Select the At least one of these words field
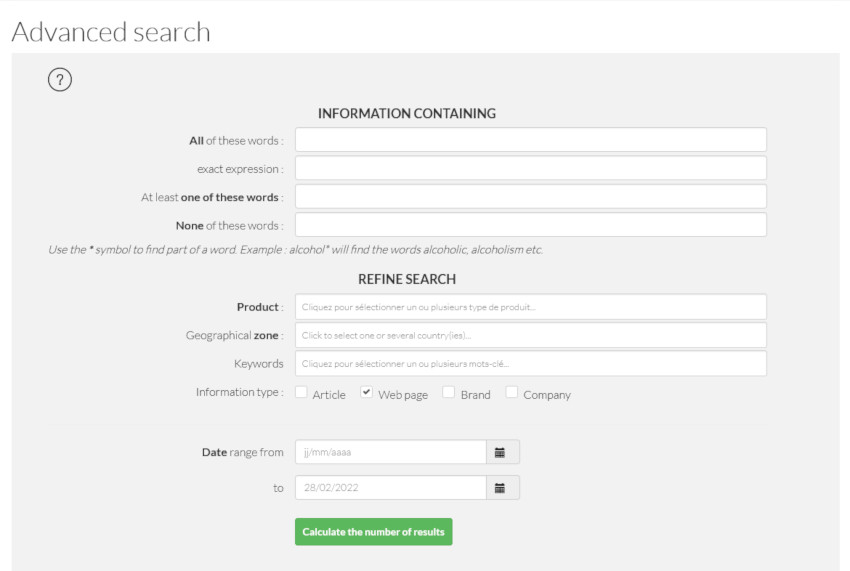The width and height of the screenshot is (850, 571). point(531,196)
